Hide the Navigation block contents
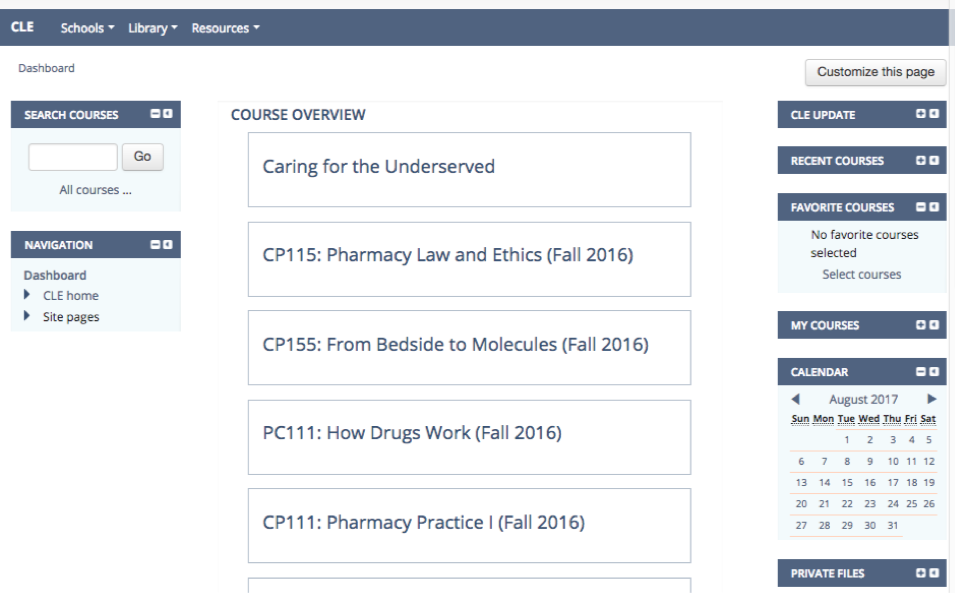Screen dimensions: 955x593 [156, 244]
